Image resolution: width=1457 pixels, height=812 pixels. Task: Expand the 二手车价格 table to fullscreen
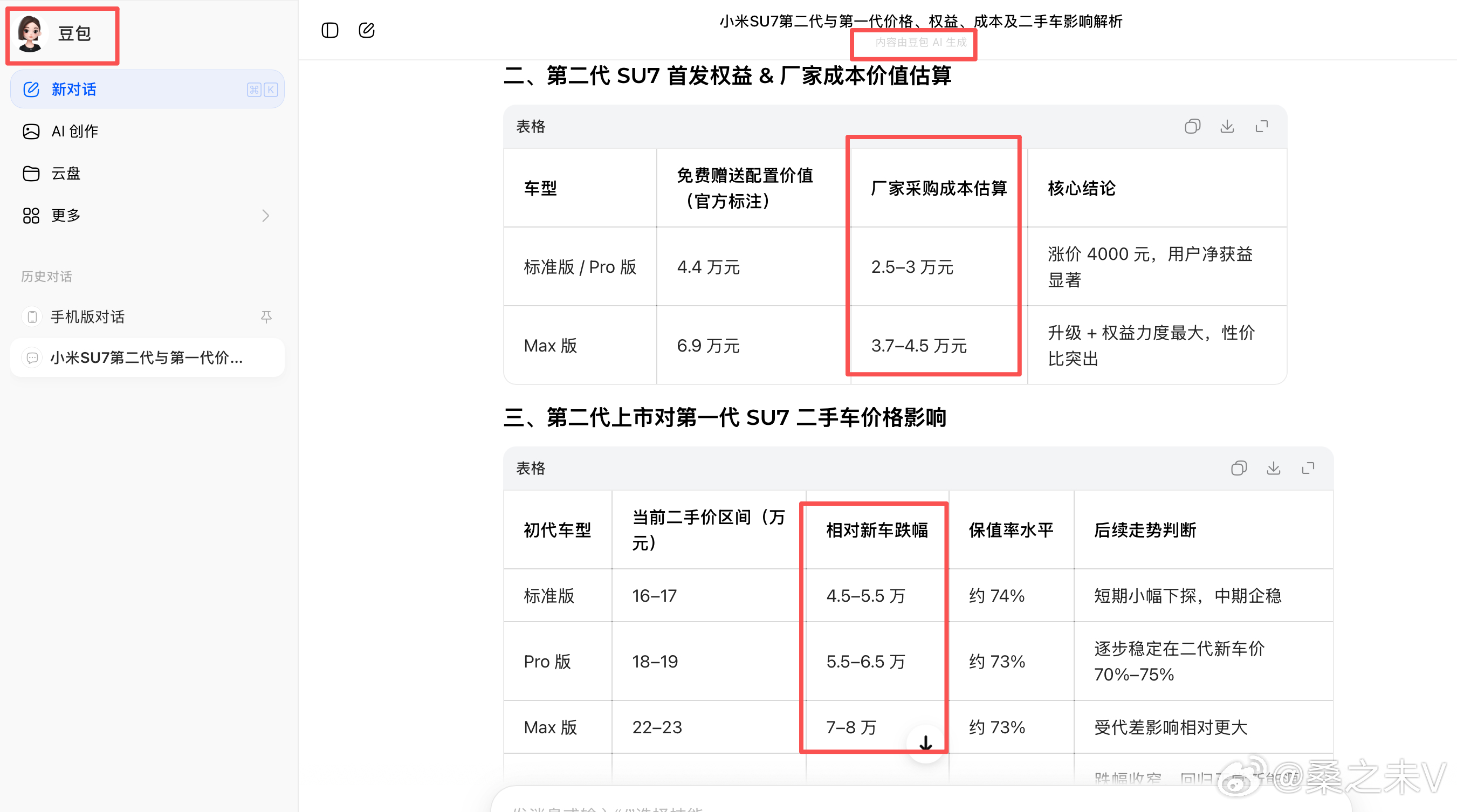coord(1308,468)
